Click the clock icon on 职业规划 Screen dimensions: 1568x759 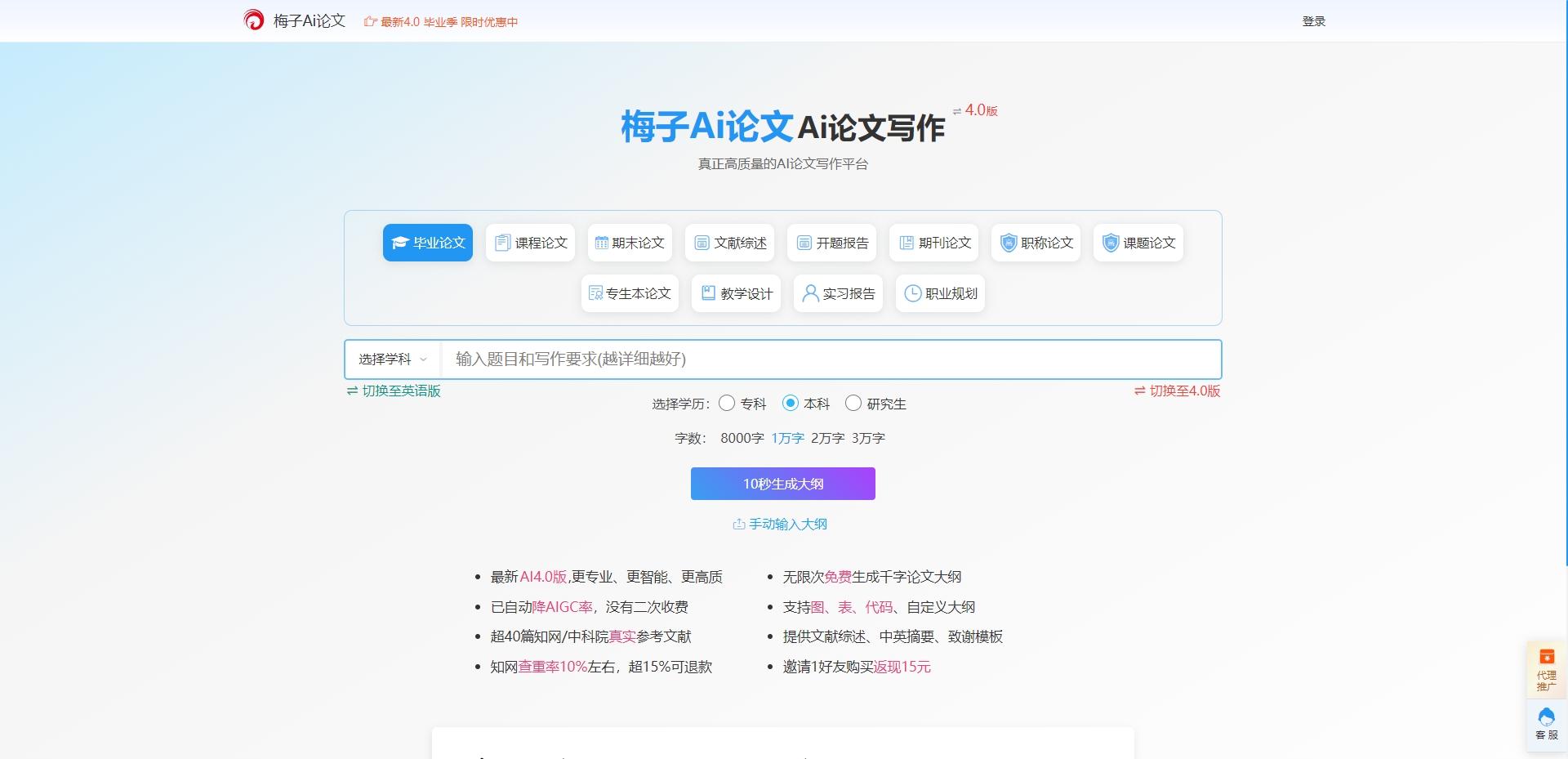(x=913, y=293)
